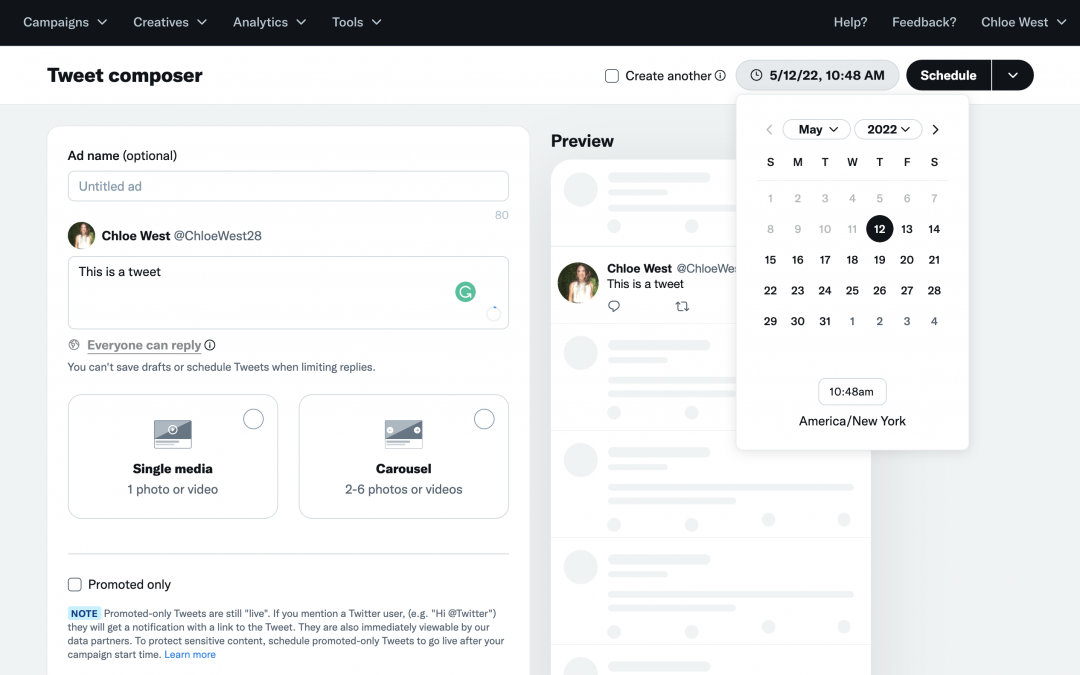Screen dimensions: 1080x675
Task: Click the Grammarly icon in tweet box
Action: pyautogui.click(x=466, y=292)
